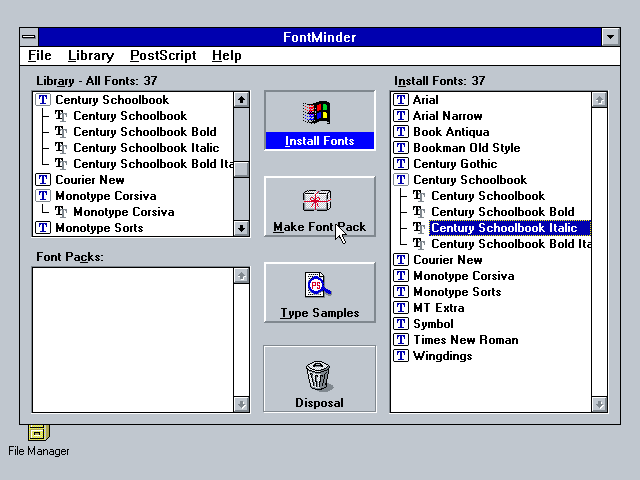This screenshot has height=480, width=640.
Task: Click the Arial Narrow font family icon
Action: click(x=401, y=116)
